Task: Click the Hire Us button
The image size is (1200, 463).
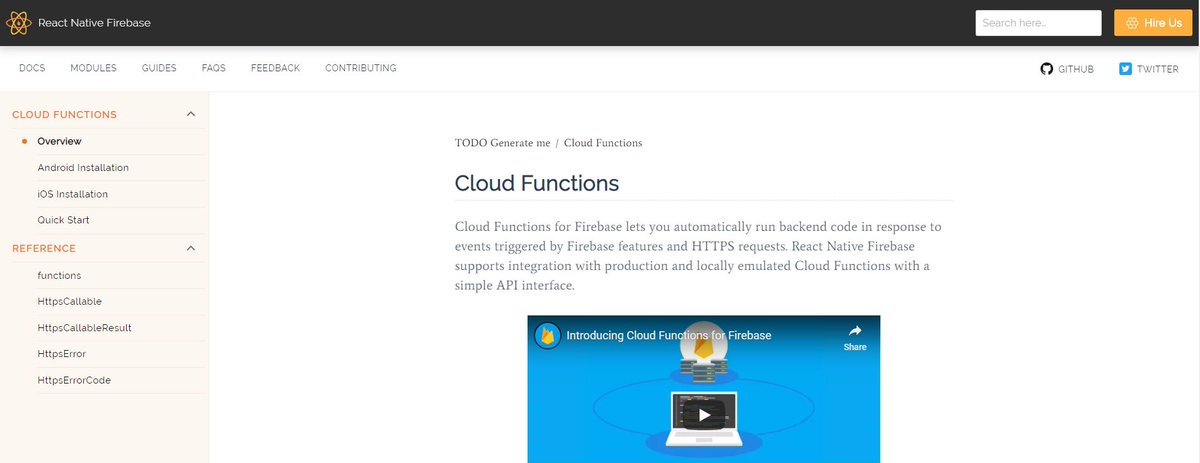Action: (x=1153, y=23)
